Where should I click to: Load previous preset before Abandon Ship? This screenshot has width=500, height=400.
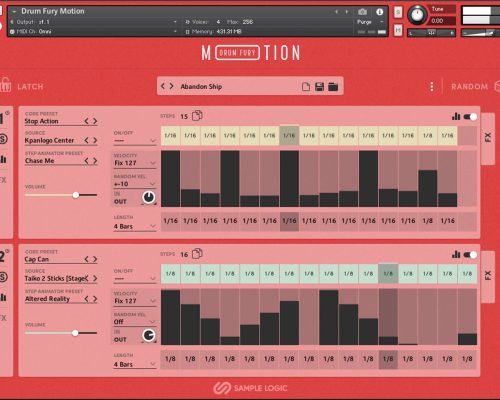[x=163, y=86]
